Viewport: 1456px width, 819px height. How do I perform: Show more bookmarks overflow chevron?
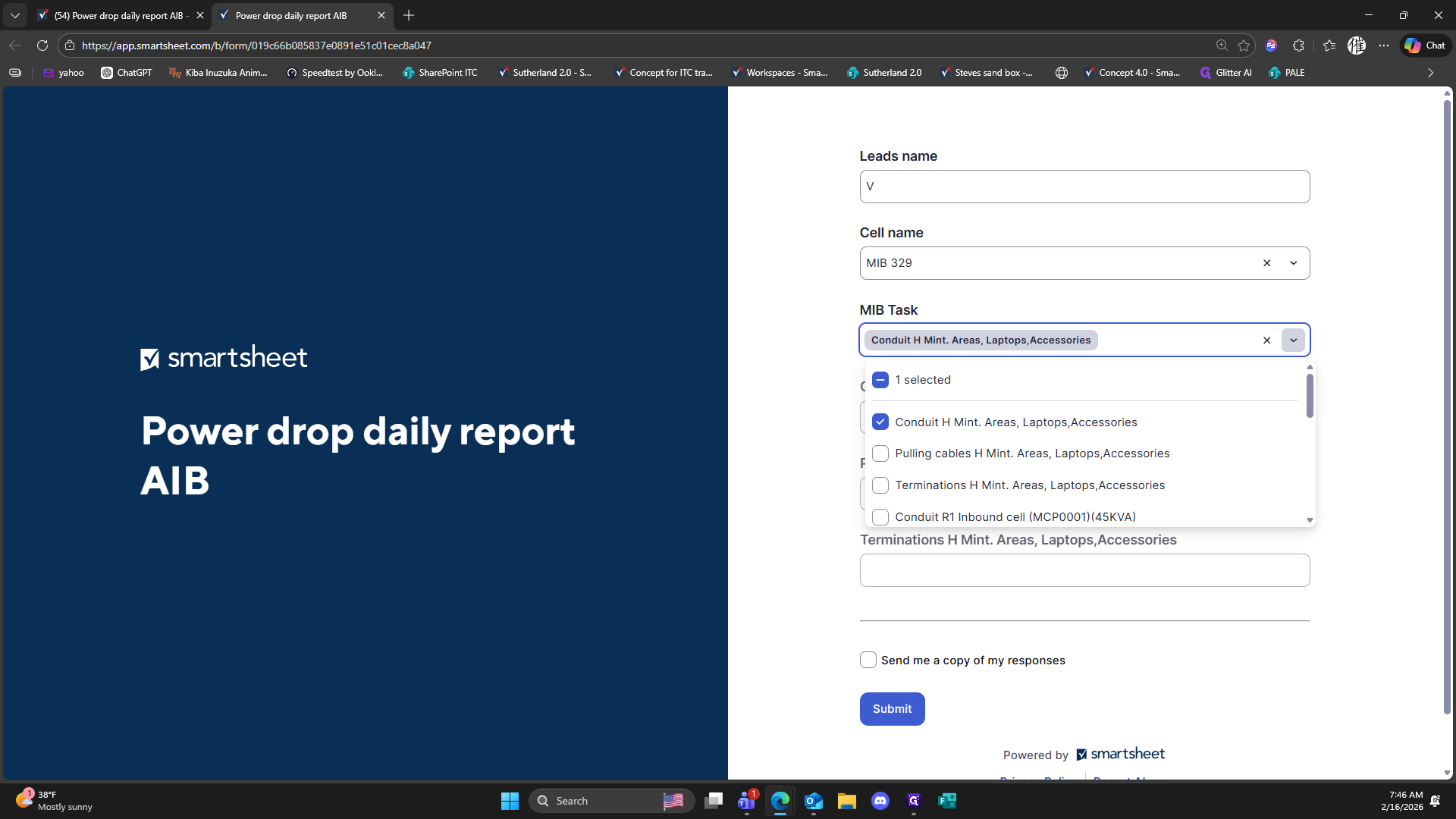(1430, 73)
